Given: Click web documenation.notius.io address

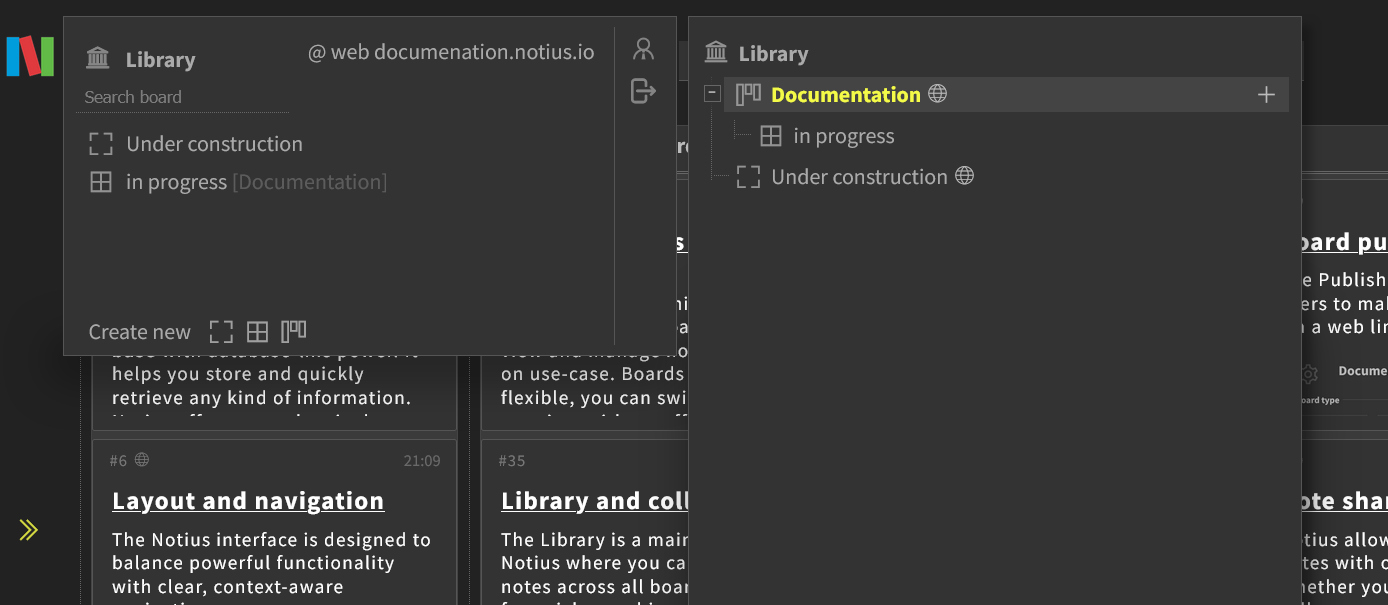Looking at the screenshot, I should click(x=451, y=52).
